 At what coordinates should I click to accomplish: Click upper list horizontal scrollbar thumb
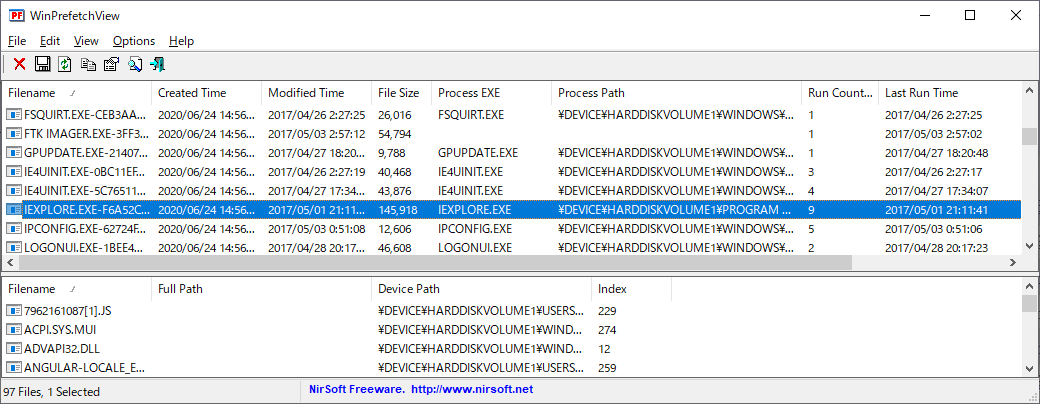pos(436,263)
